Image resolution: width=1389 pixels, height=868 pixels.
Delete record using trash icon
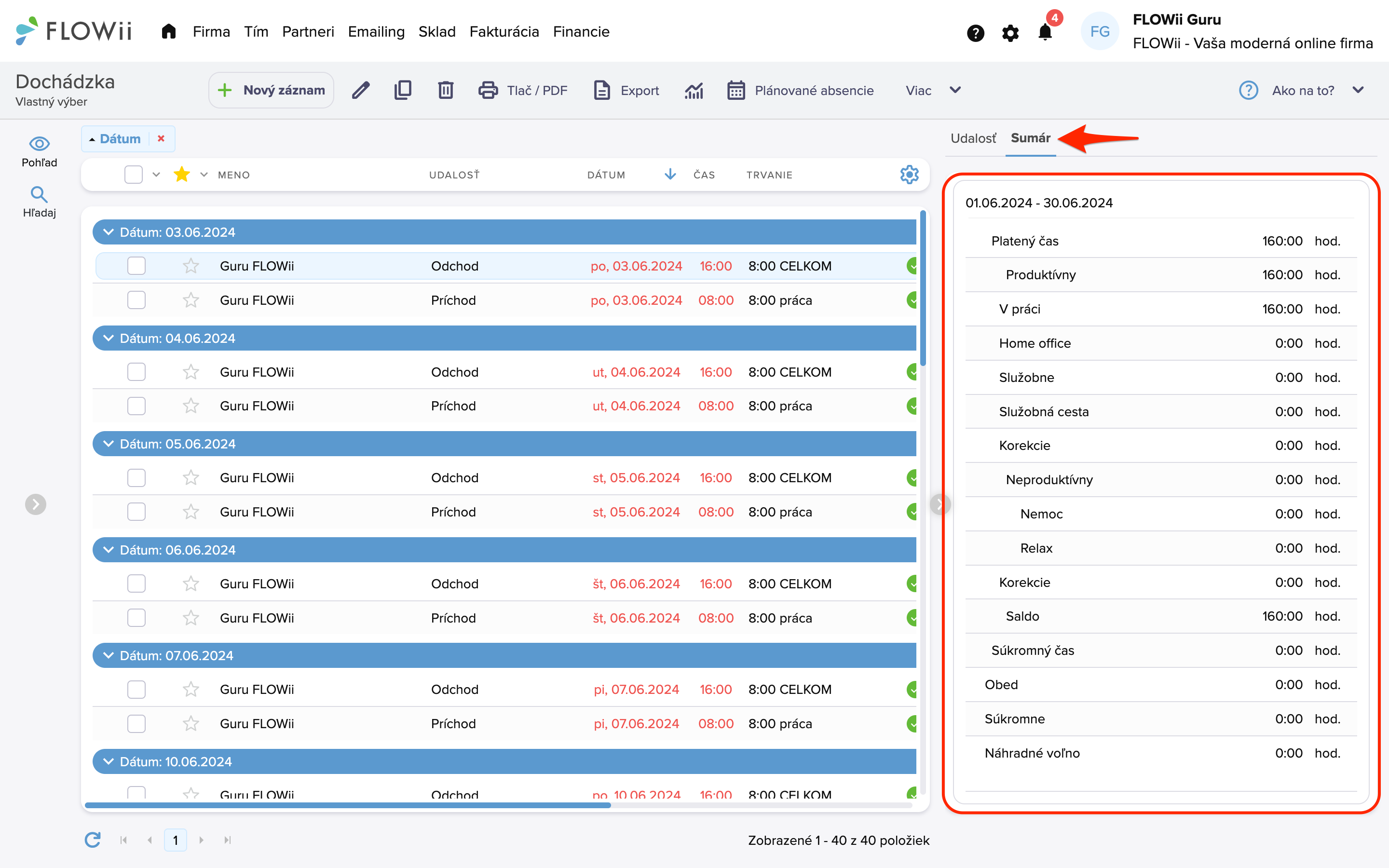tap(446, 90)
